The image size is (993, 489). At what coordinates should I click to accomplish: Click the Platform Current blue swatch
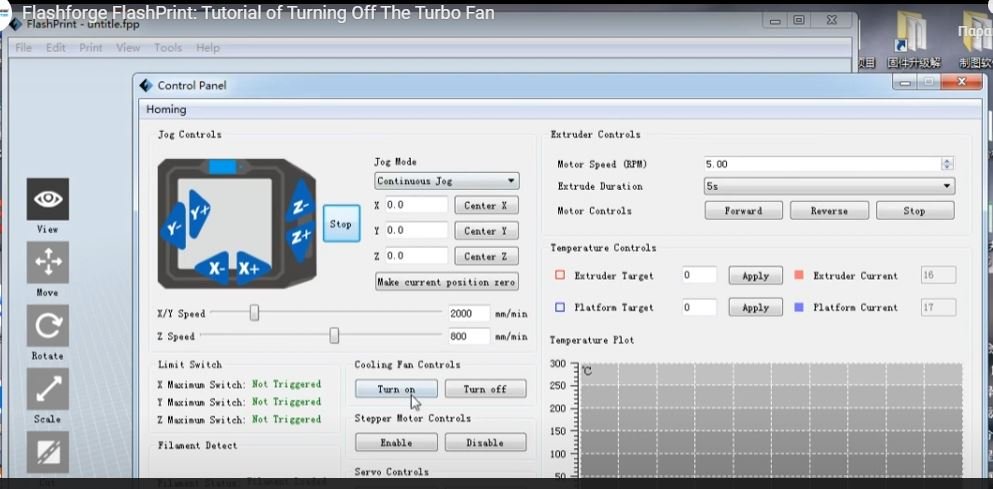(799, 307)
